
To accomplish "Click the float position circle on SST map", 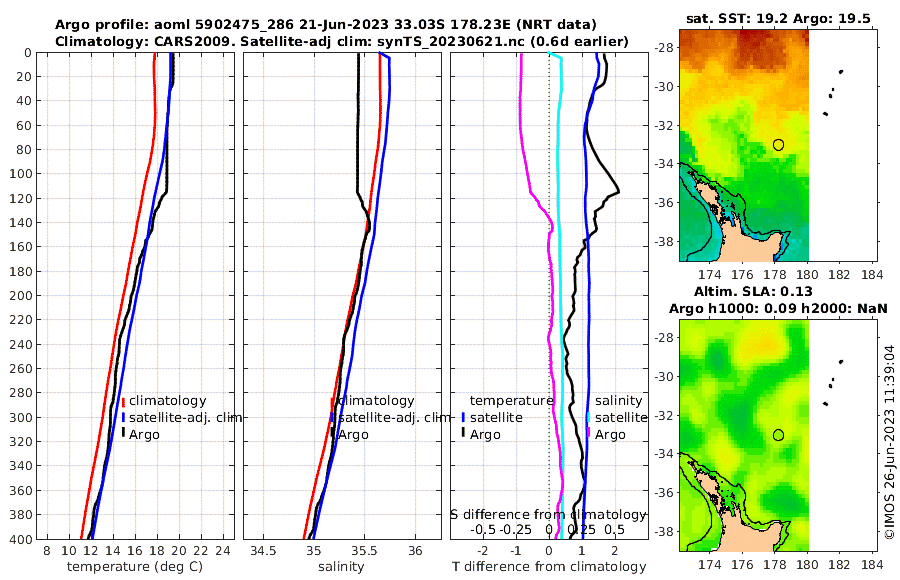I will pyautogui.click(x=778, y=145).
